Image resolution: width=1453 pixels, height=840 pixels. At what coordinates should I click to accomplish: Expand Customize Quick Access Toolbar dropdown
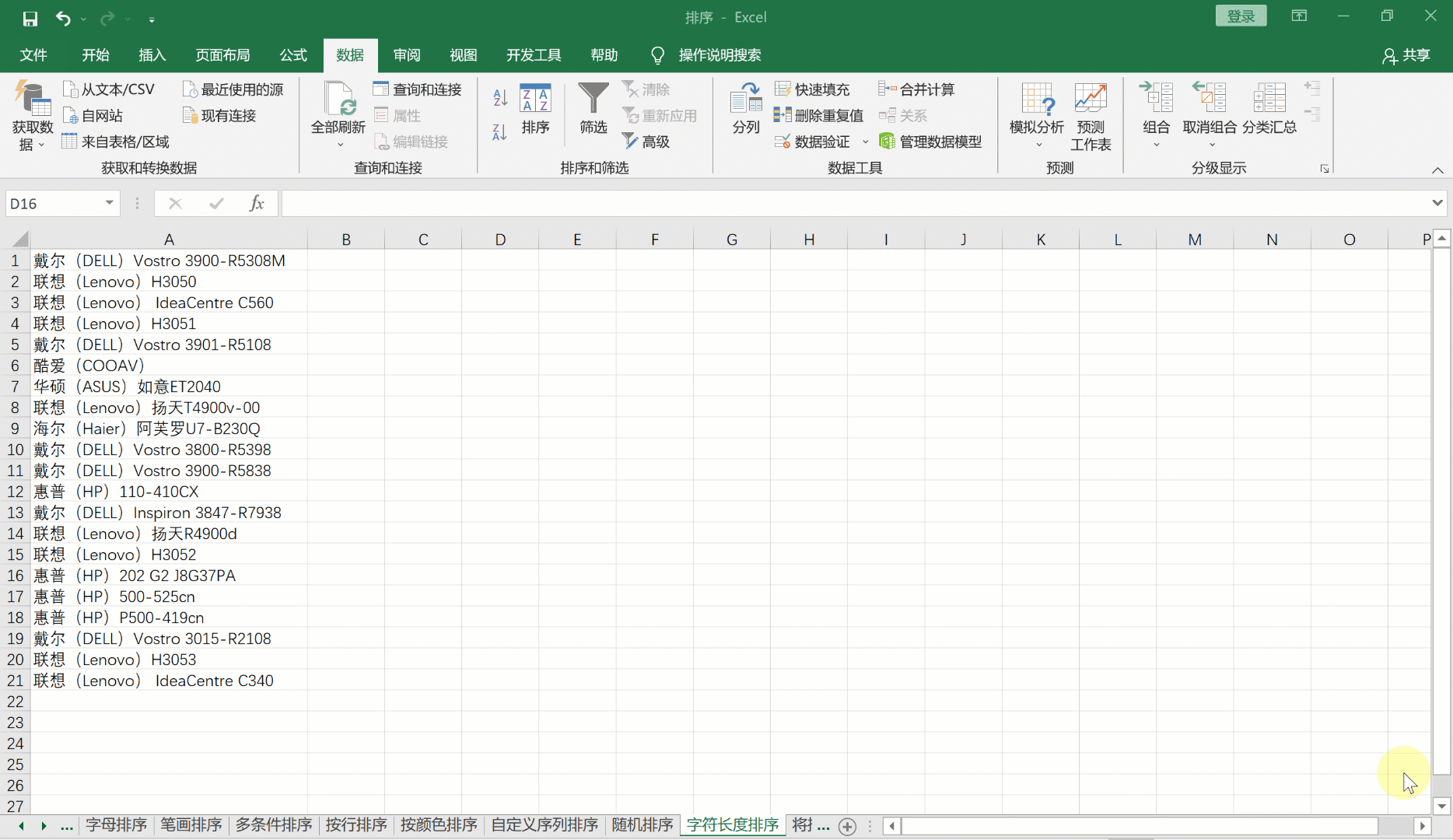click(x=152, y=19)
